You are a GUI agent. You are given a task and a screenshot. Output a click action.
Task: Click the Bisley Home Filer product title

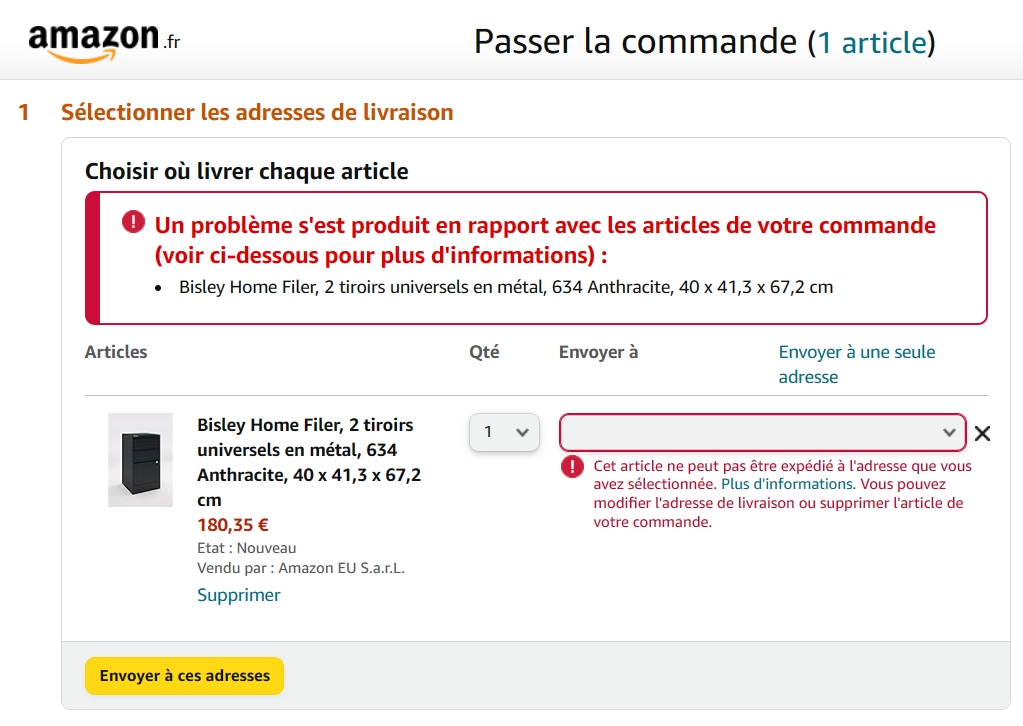coord(309,462)
